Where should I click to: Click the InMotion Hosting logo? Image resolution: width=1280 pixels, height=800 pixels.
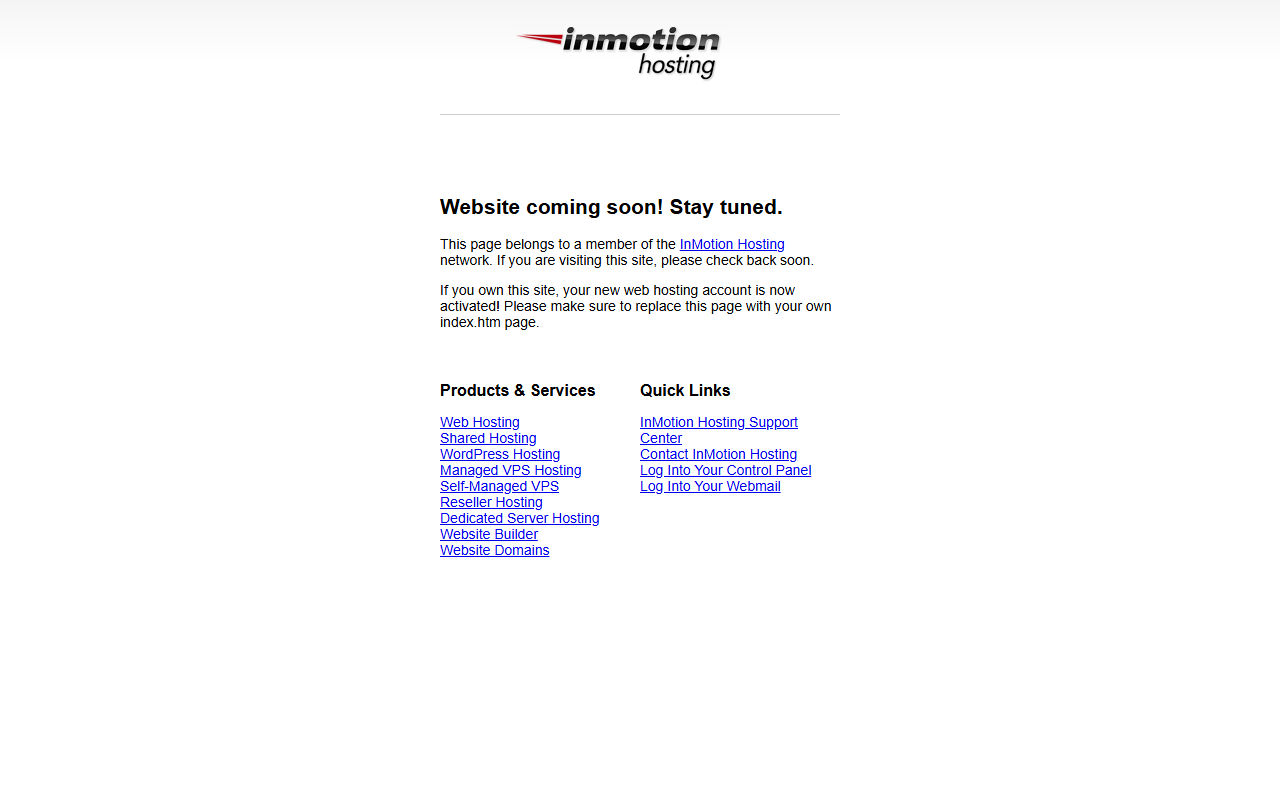(619, 53)
